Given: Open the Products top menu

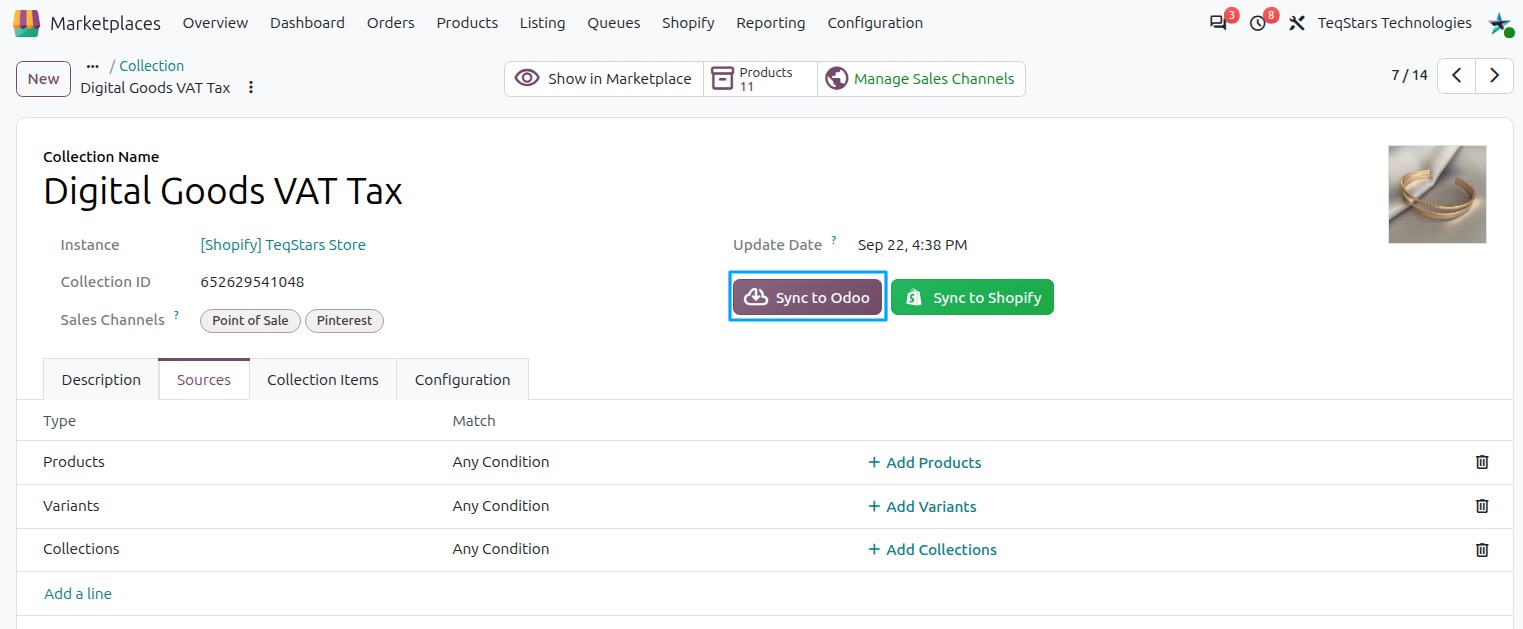Looking at the screenshot, I should [467, 23].
